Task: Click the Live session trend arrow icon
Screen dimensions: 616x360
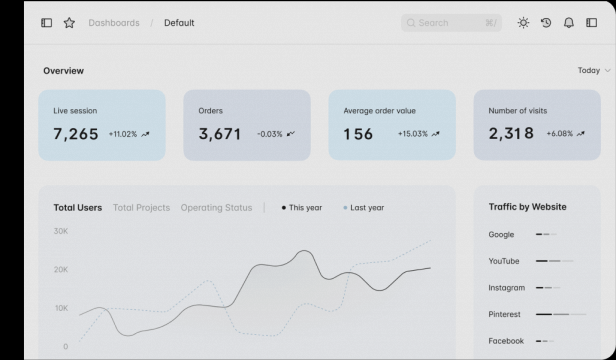Action: 145,134
